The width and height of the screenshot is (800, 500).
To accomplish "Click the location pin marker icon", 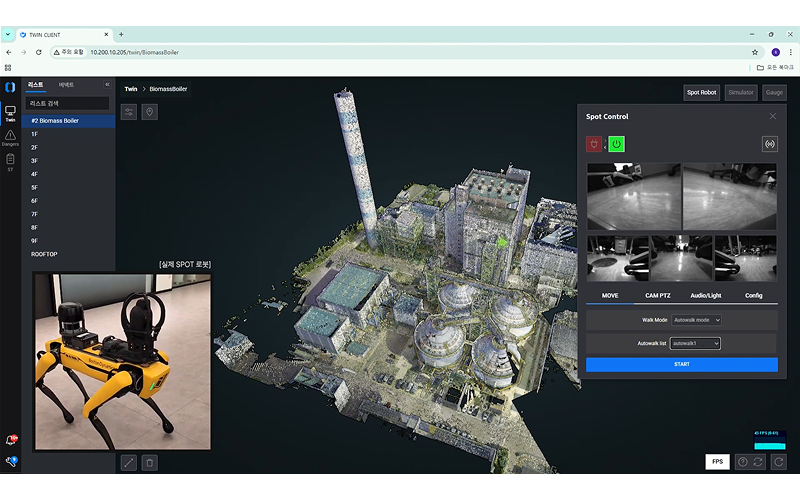I will click(x=150, y=112).
